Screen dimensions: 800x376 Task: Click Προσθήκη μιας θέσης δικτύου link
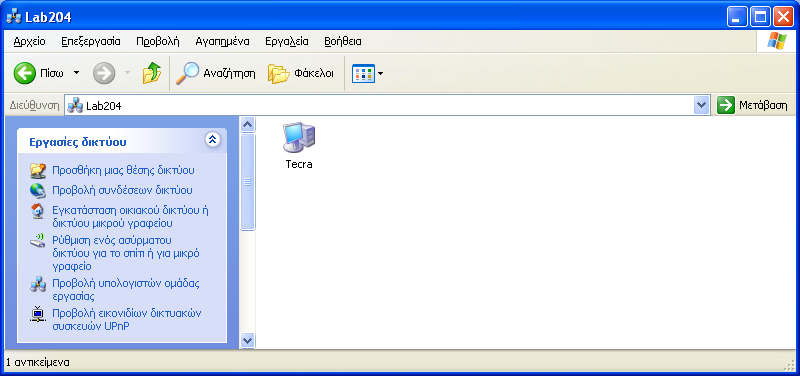123,170
